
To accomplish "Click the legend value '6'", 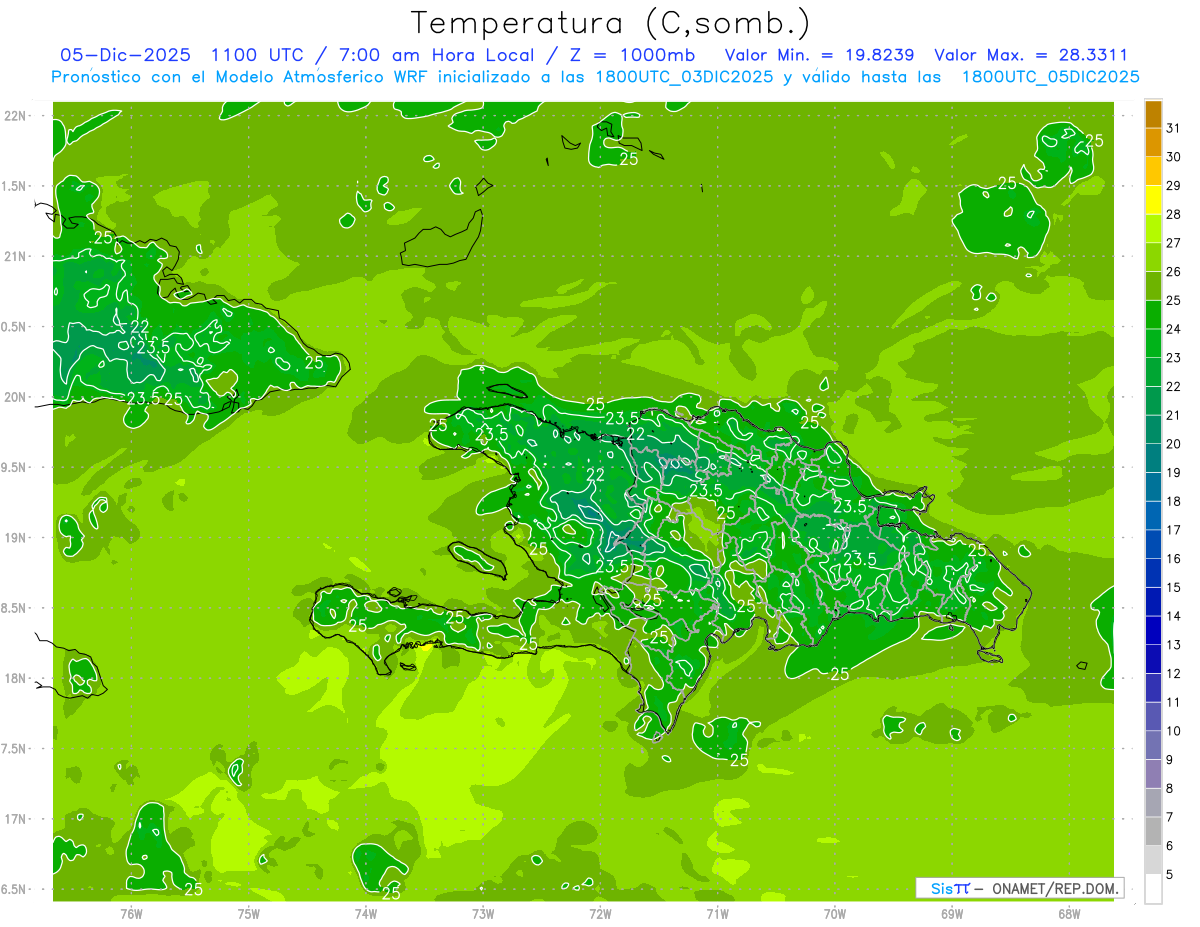I will [x=1170, y=846].
